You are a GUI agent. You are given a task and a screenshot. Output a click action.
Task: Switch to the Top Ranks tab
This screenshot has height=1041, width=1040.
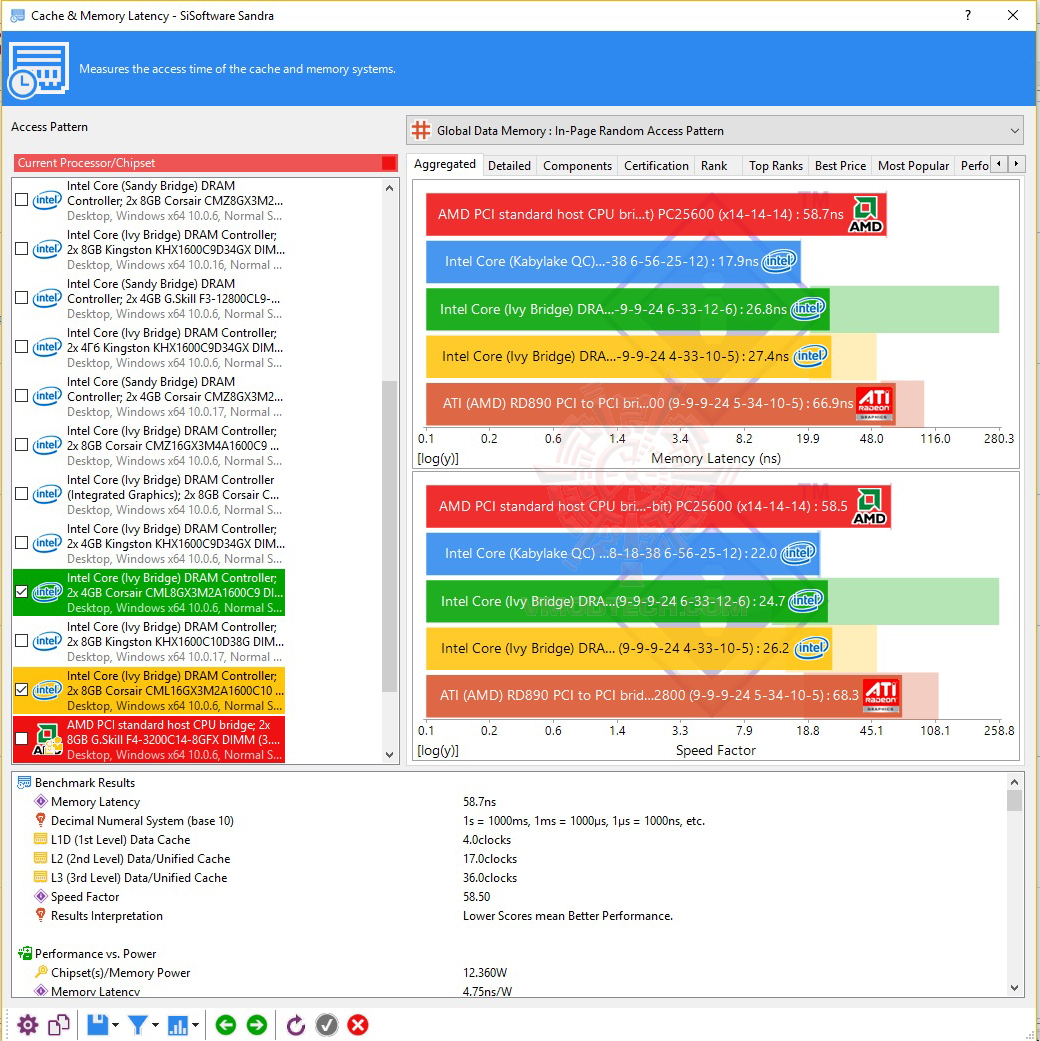coord(776,165)
